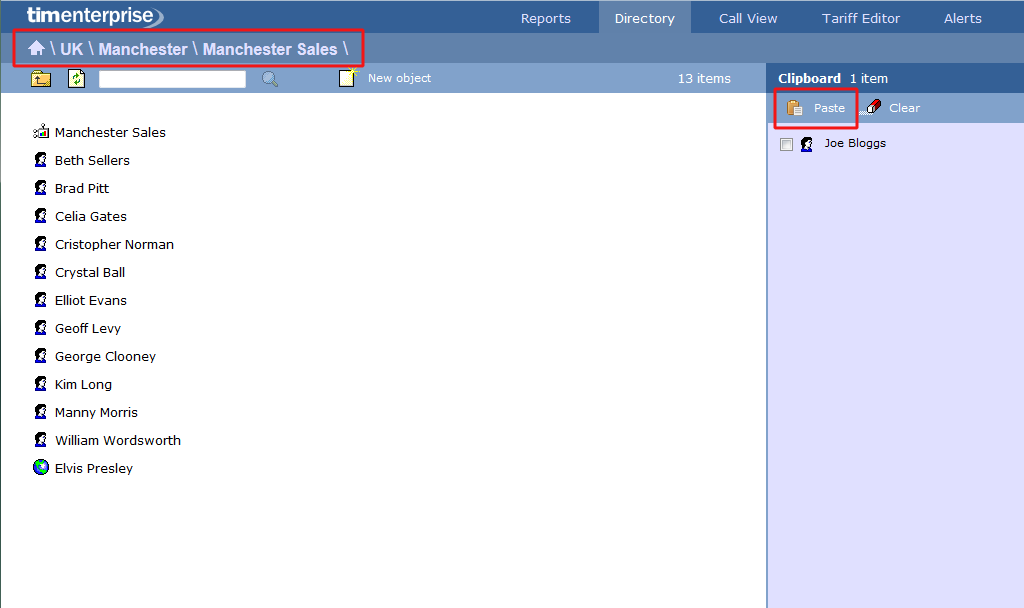Click George Clooney user icon
The height and width of the screenshot is (608, 1024).
click(x=40, y=356)
